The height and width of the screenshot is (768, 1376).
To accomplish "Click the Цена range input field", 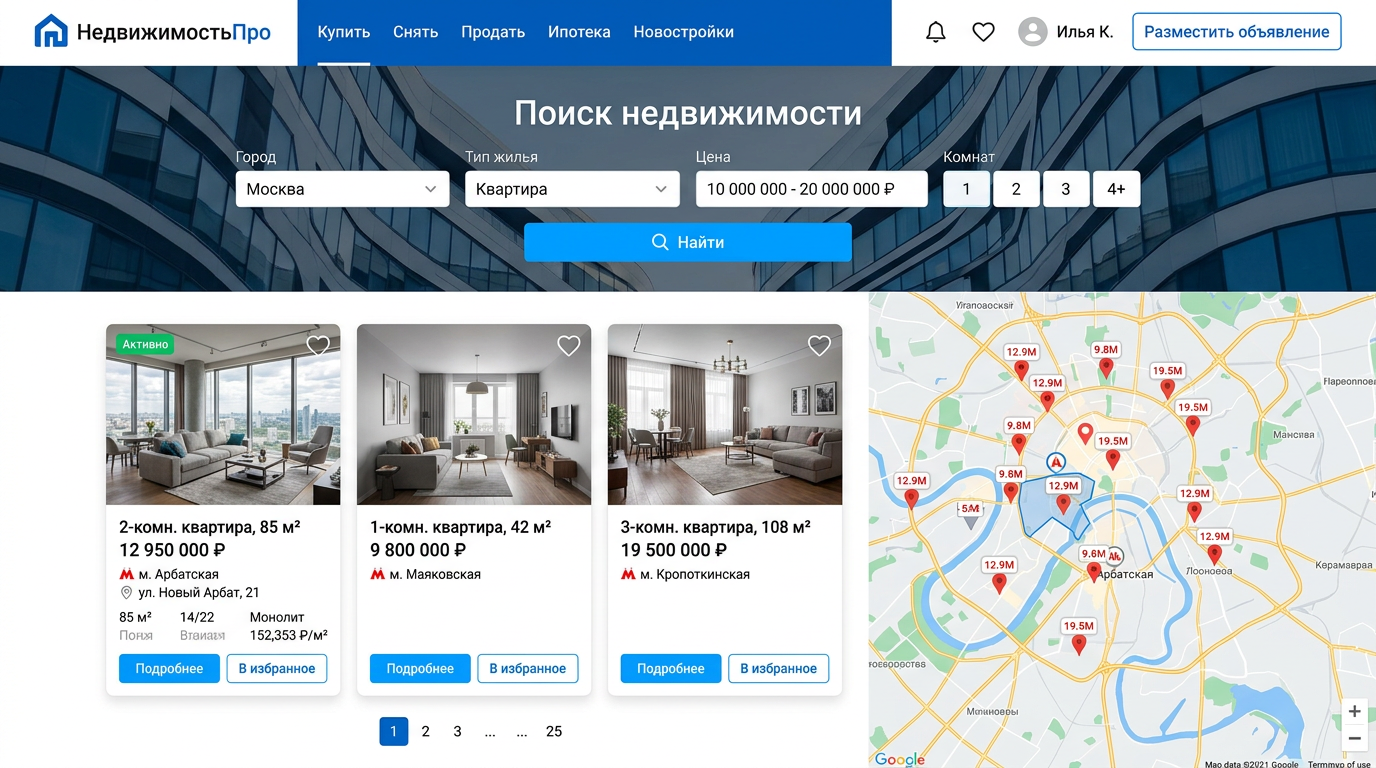I will pyautogui.click(x=812, y=189).
